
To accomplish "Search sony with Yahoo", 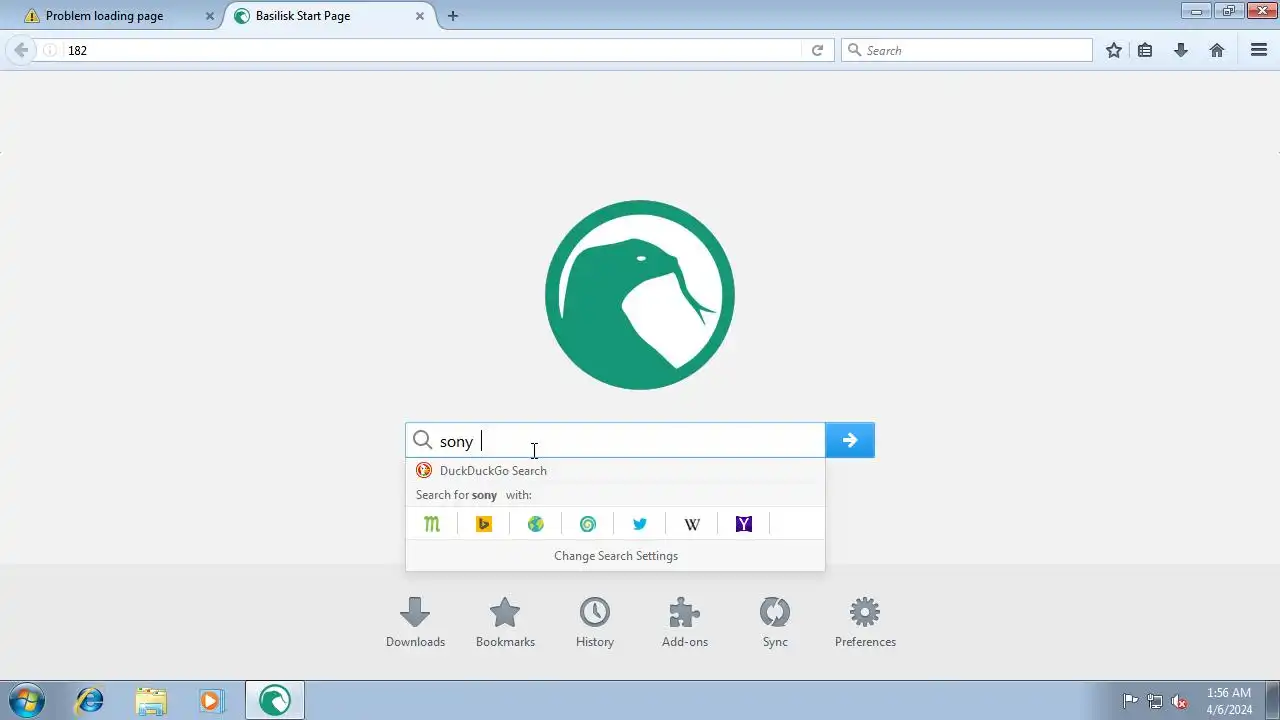I will pos(744,524).
